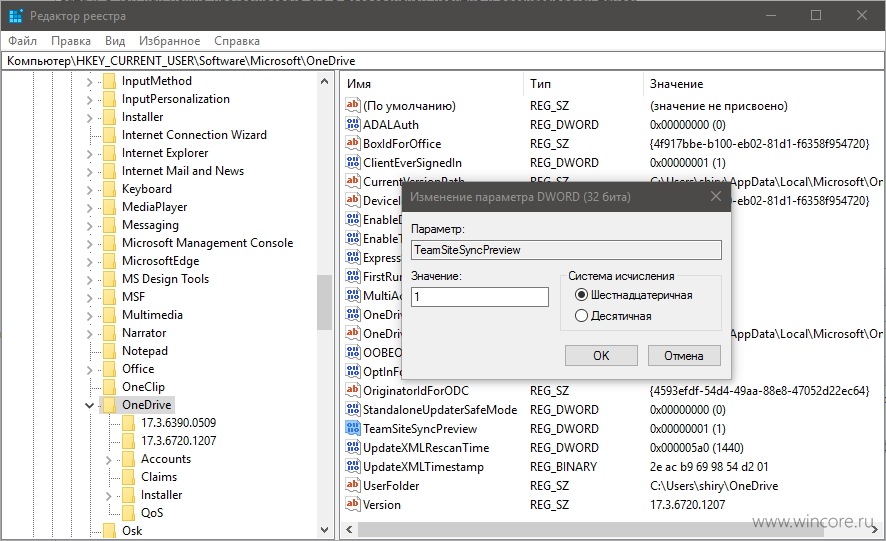Close the DWORD edit dialog
The width and height of the screenshot is (886, 541).
pyautogui.click(x=715, y=196)
